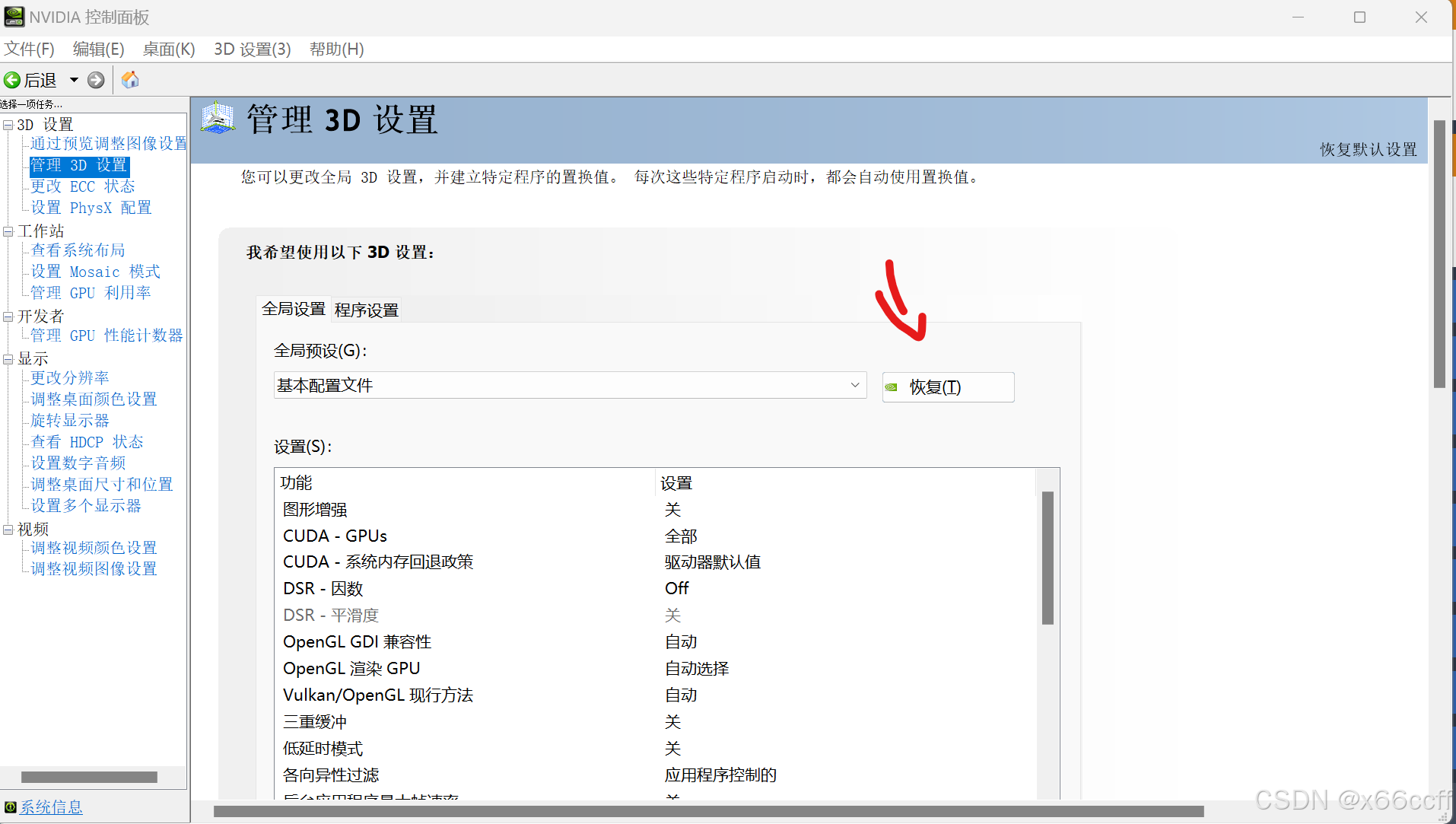1456x824 pixels.
Task: Open the 全局预设 基本配置文件 dropdown
Action: click(570, 385)
